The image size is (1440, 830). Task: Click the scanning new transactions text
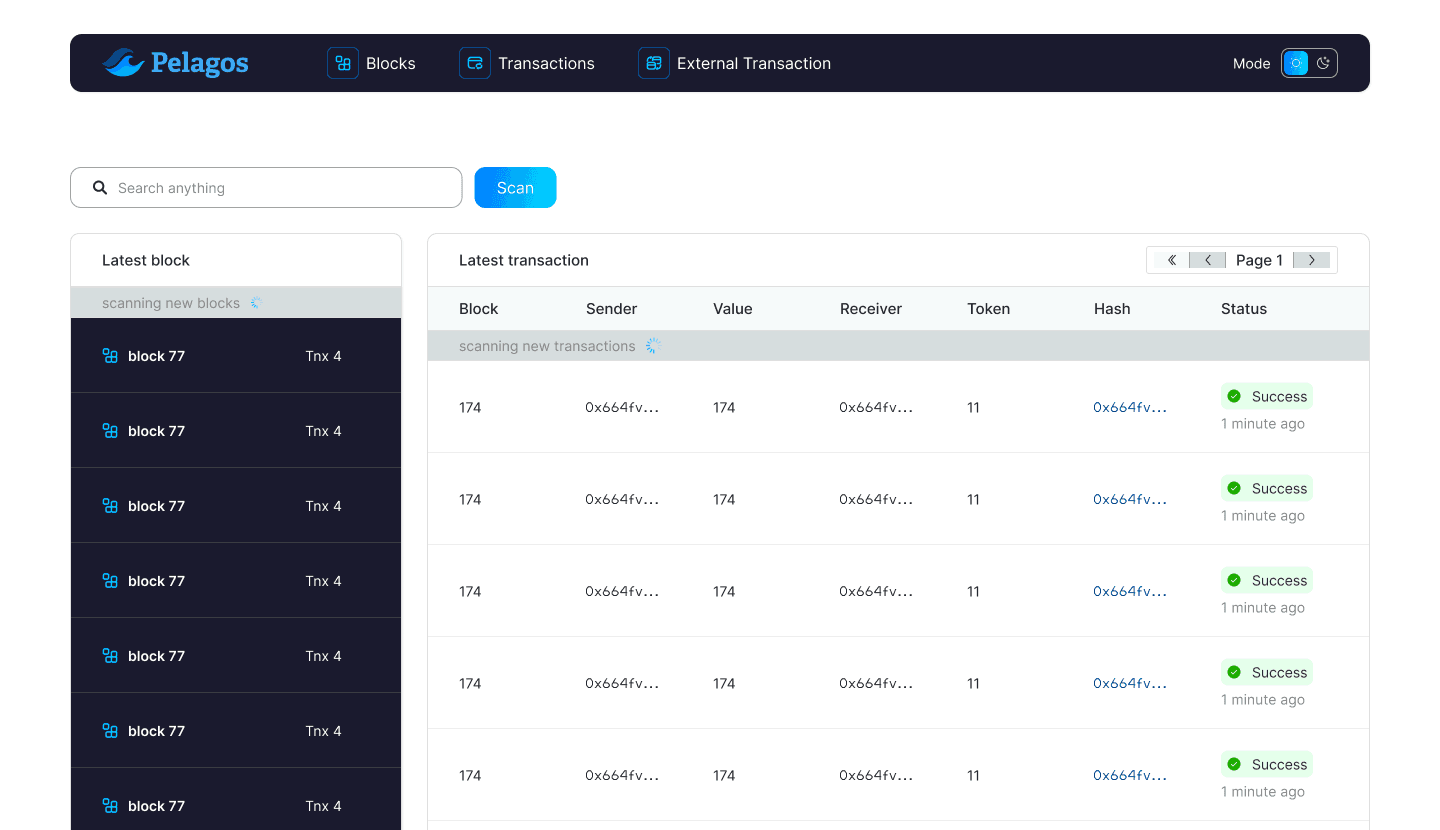pyautogui.click(x=547, y=346)
